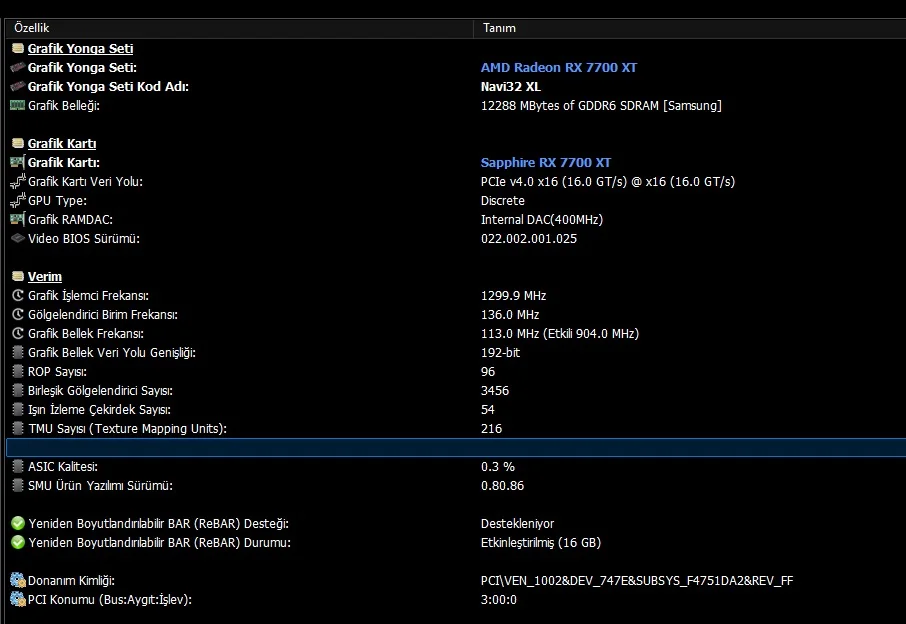Select the Discrete value
906x624 pixels.
pos(503,201)
